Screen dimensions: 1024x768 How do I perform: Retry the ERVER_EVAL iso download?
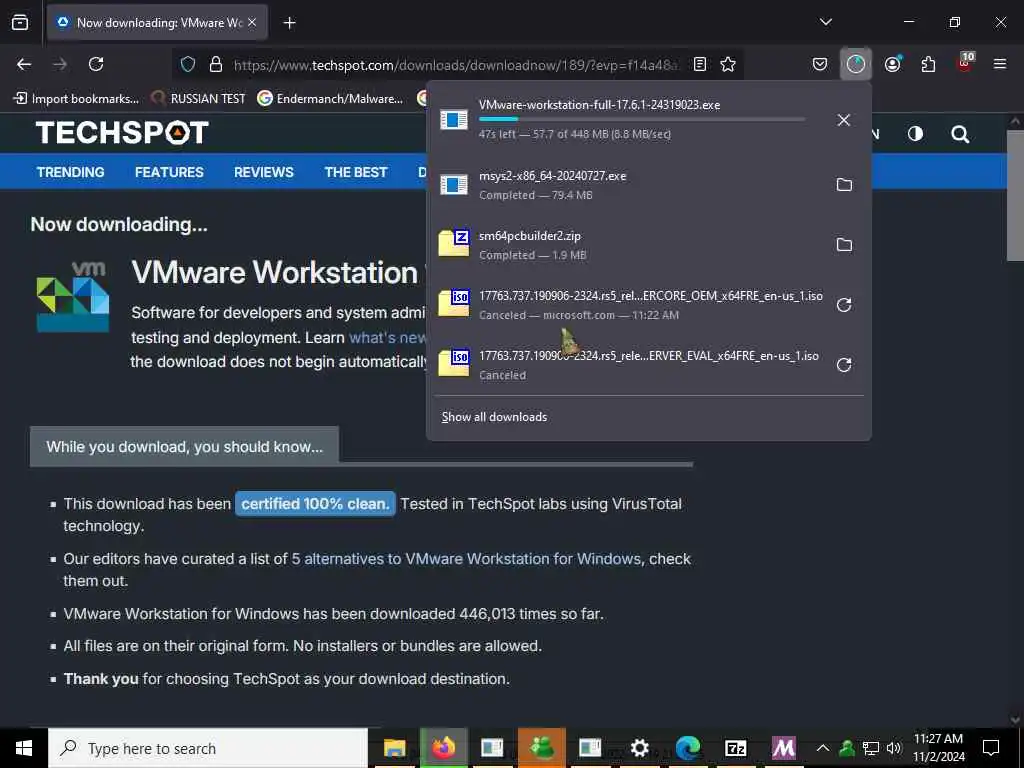(844, 365)
